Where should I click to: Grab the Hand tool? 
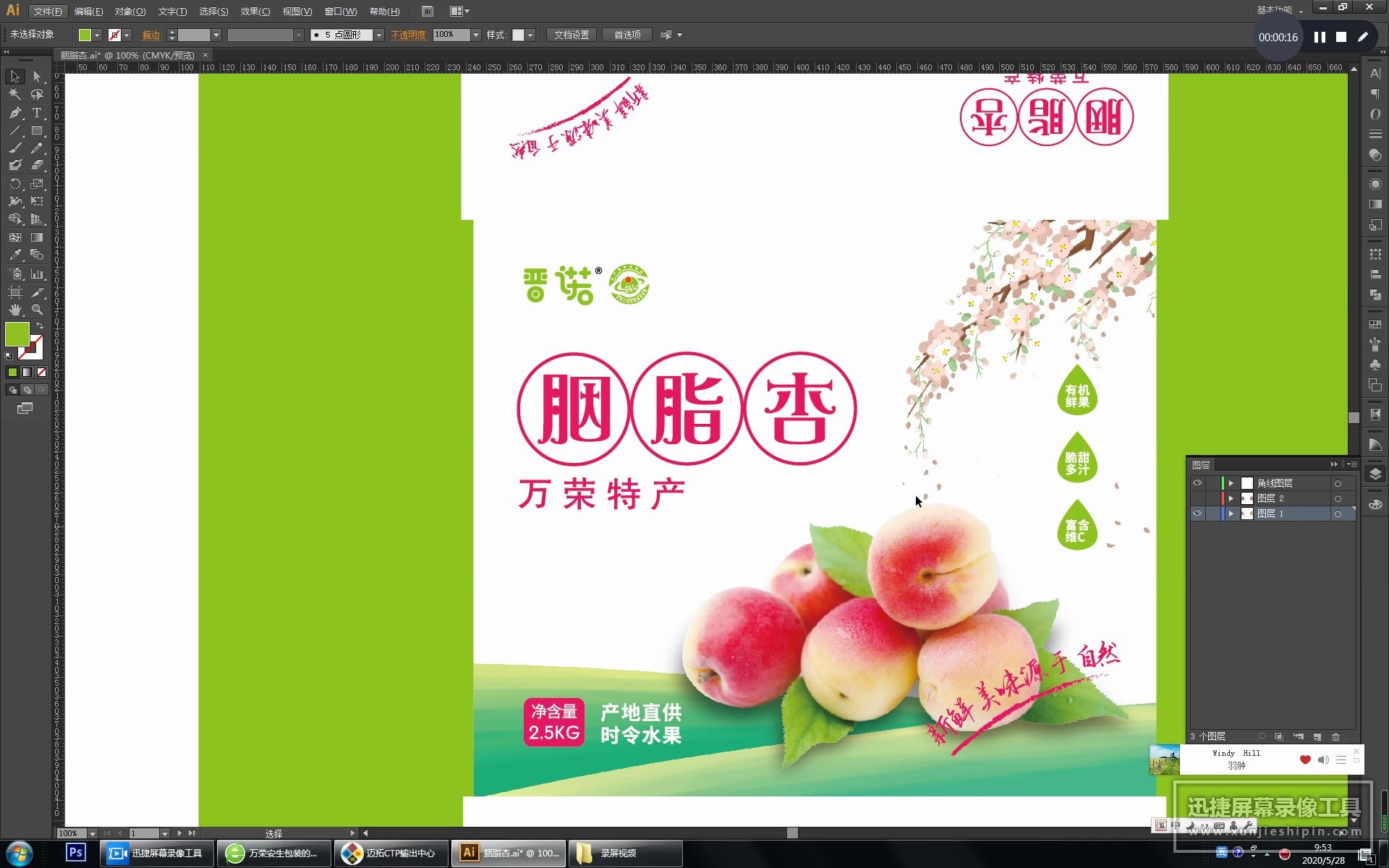click(x=14, y=309)
